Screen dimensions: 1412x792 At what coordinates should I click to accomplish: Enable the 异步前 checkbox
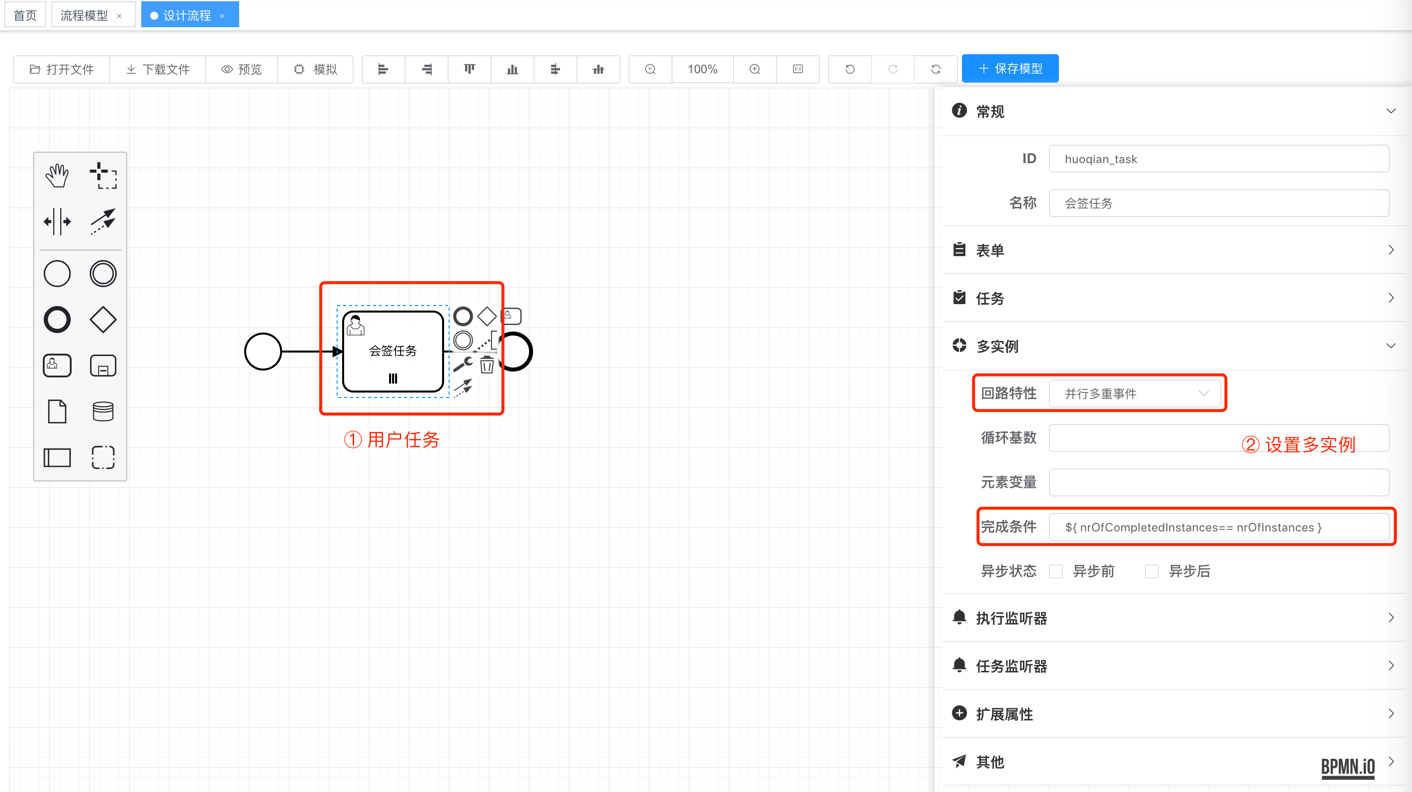tap(1056, 571)
